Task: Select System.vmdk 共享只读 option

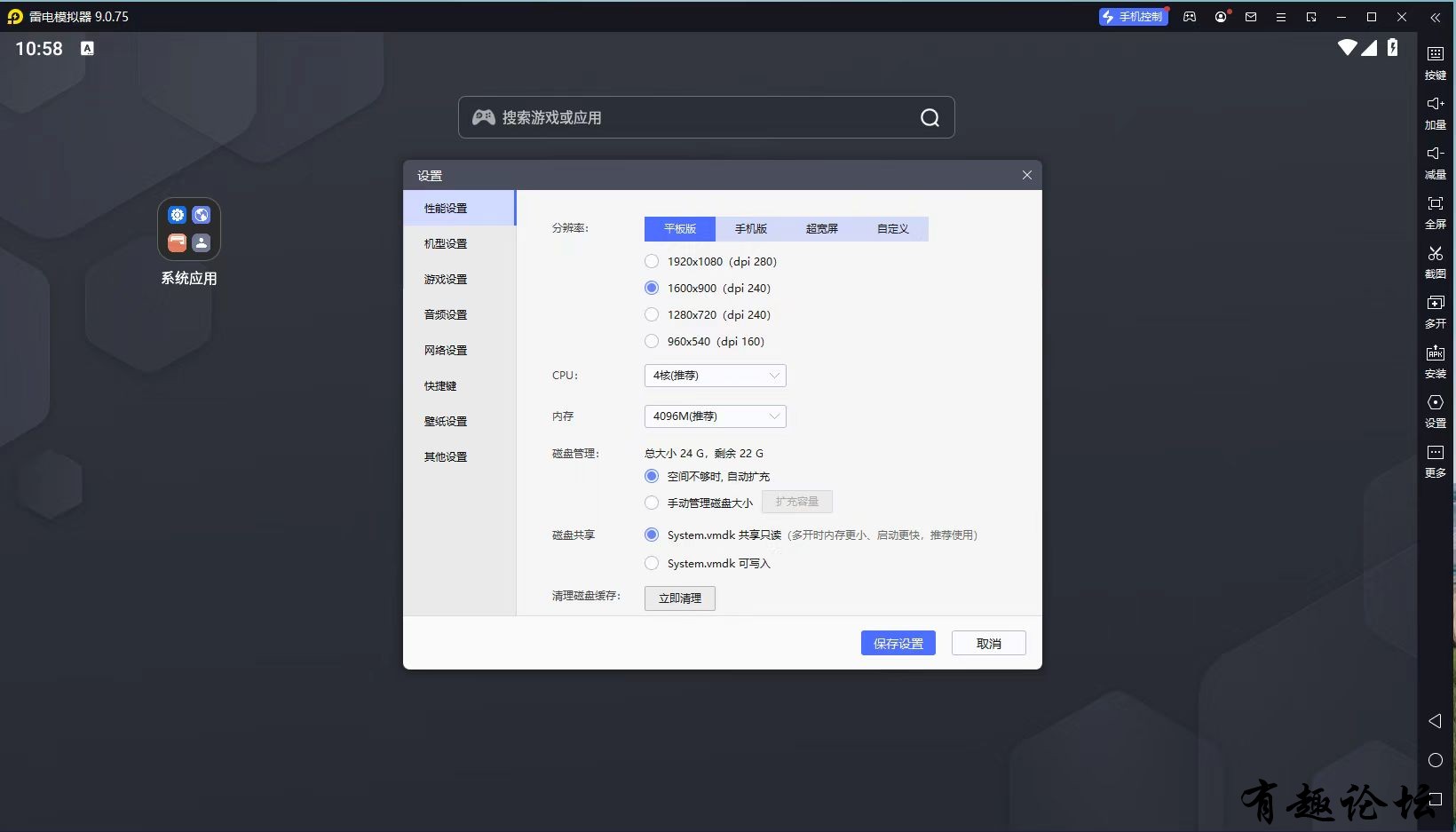Action: click(652, 535)
